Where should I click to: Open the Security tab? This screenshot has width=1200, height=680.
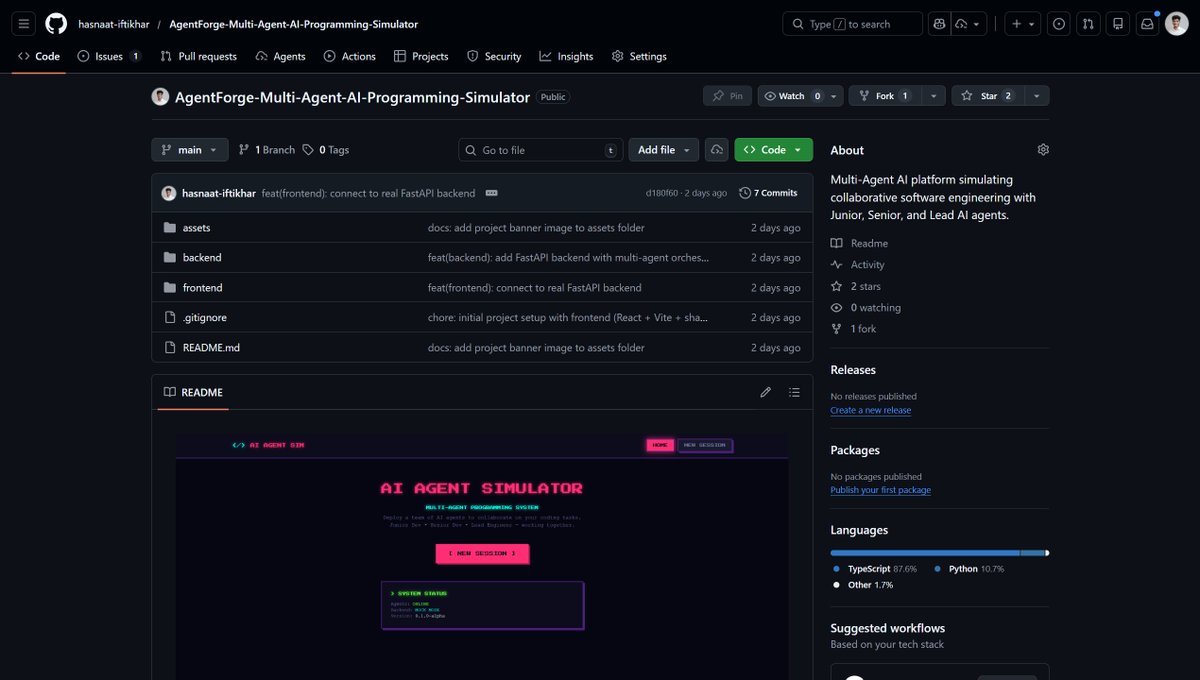tap(494, 56)
